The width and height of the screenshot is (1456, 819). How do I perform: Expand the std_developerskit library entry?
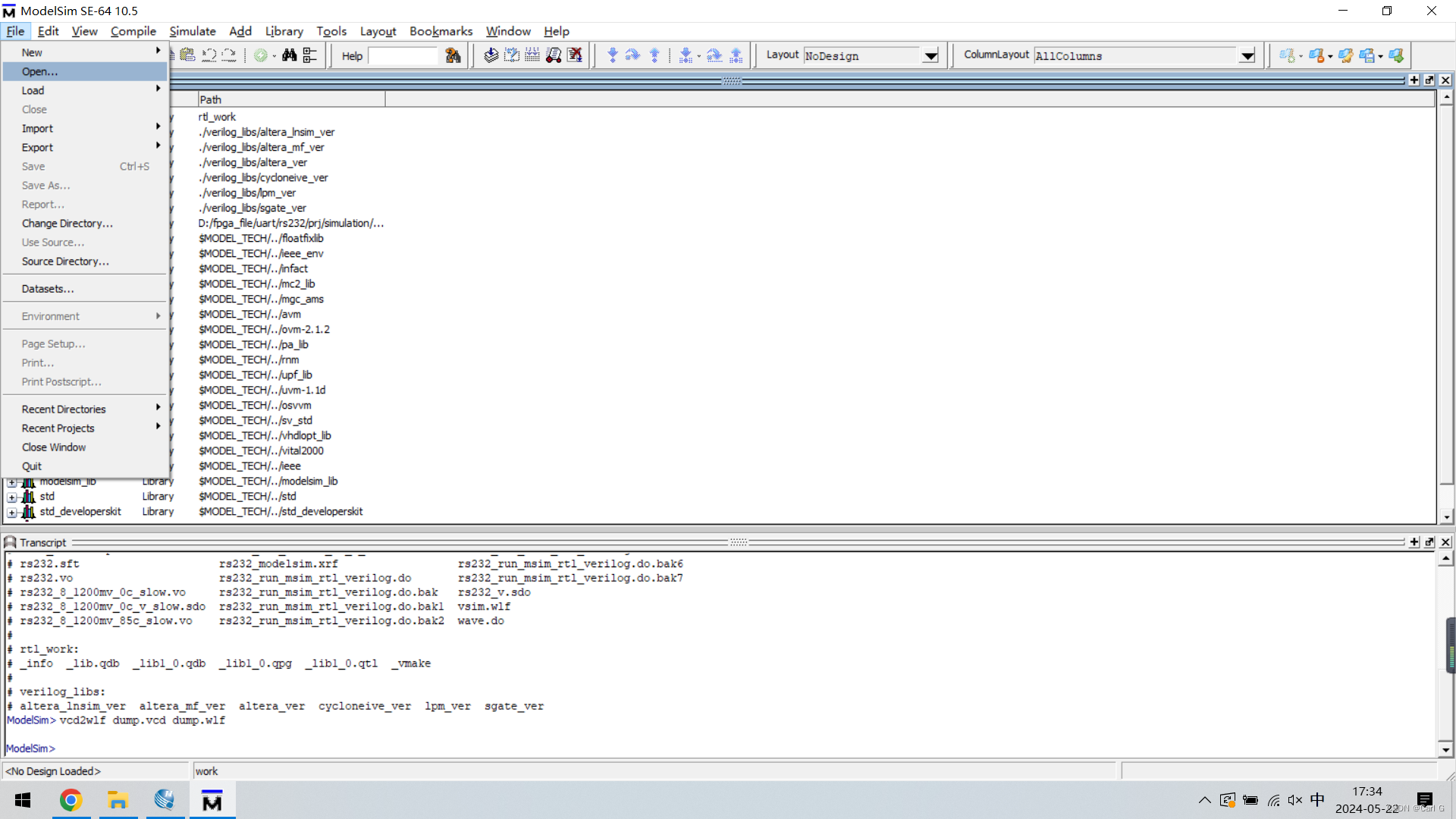[x=12, y=512]
